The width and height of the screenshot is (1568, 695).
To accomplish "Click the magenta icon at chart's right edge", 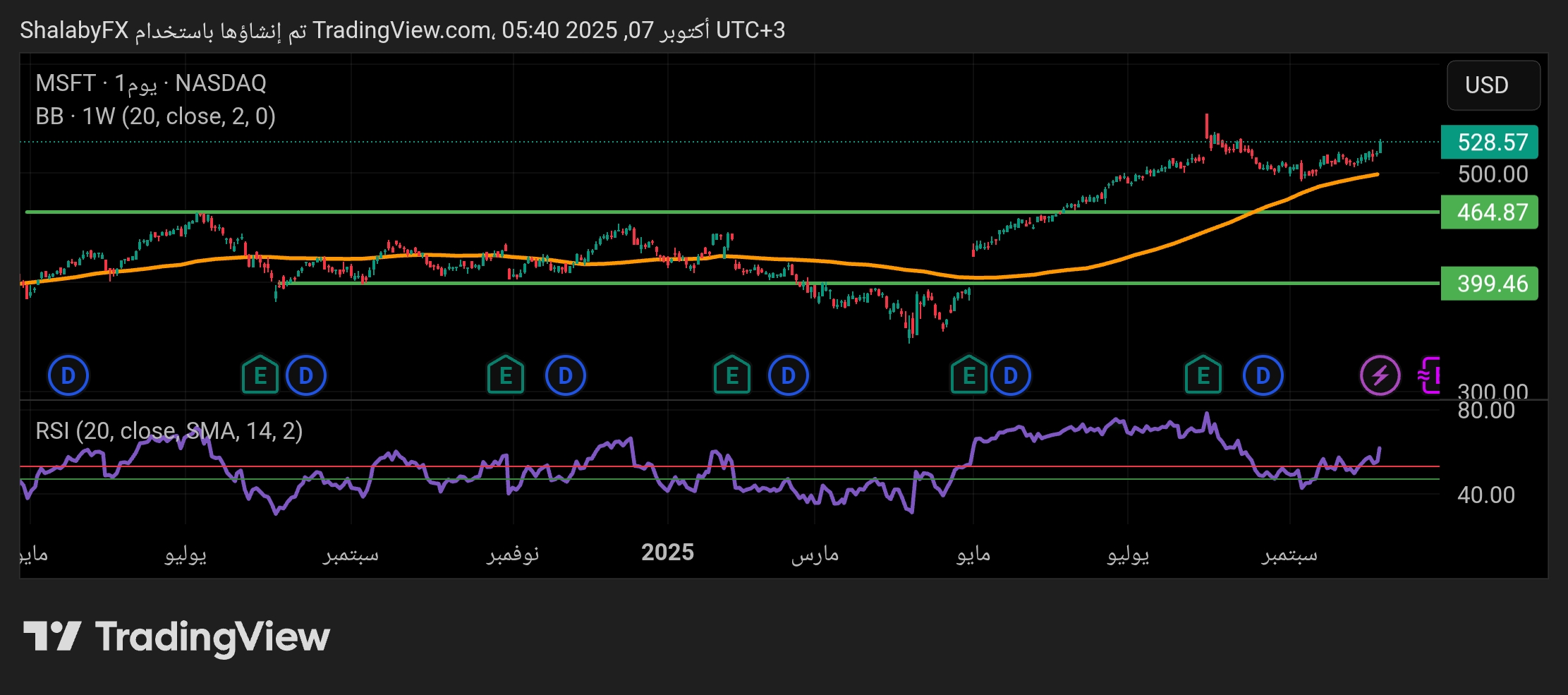I will (1430, 375).
